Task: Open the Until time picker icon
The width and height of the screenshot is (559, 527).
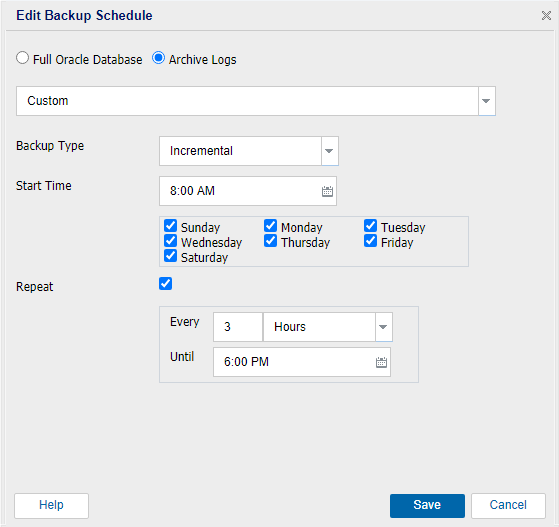Action: tap(381, 362)
